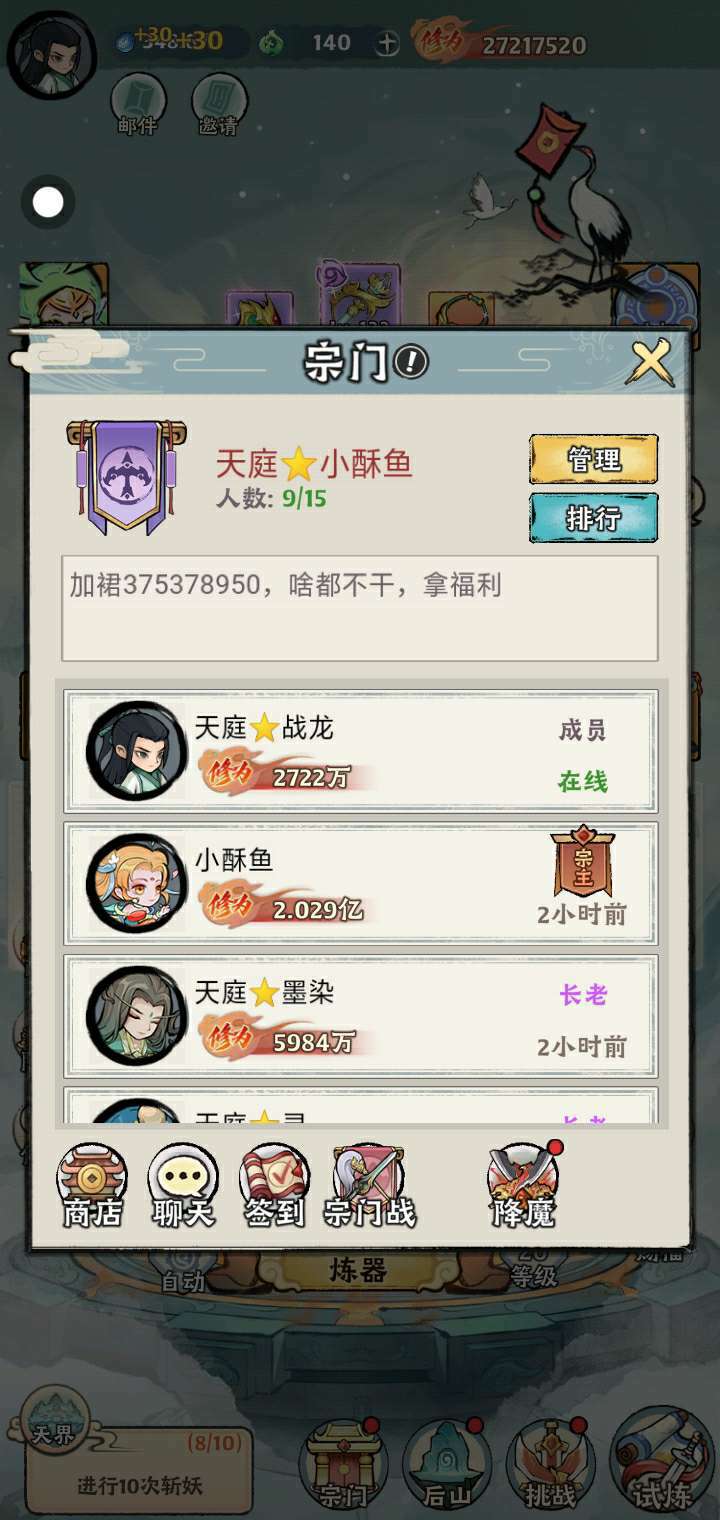The width and height of the screenshot is (720, 1520).
Task: Open the 商店 shop icon
Action: click(x=92, y=1187)
